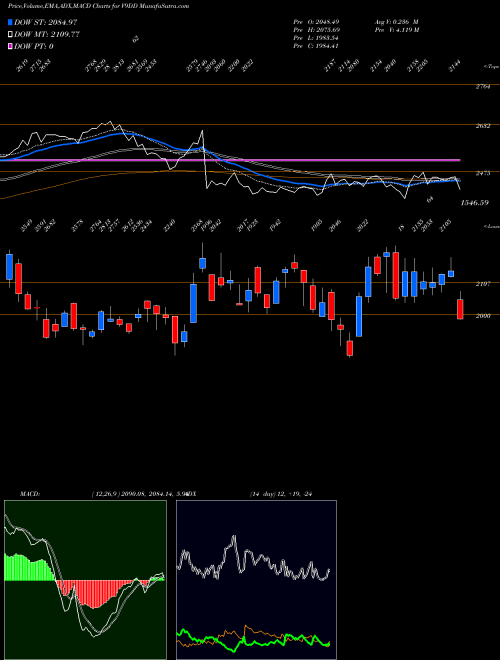Click the blue DOW ST legend swatch
Viewport: 500px width, 660px height.
10,22
